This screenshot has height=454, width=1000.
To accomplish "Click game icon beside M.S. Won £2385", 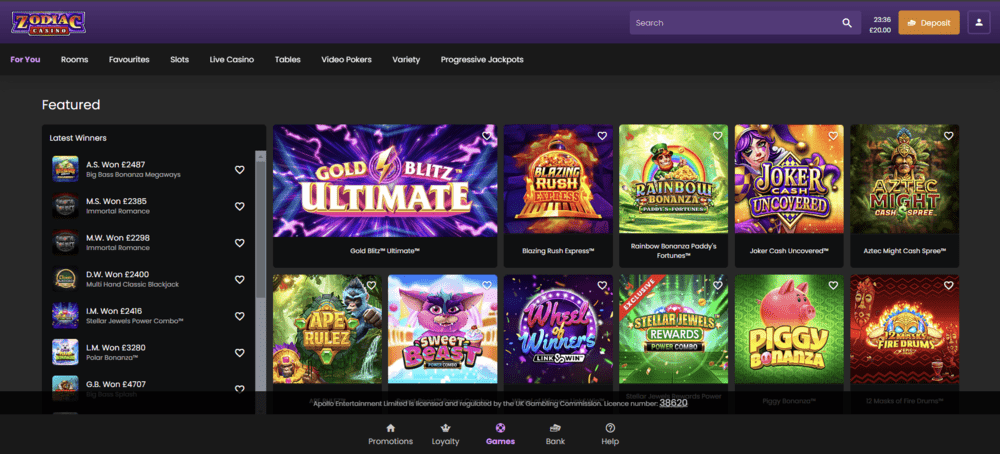I will pos(65,206).
